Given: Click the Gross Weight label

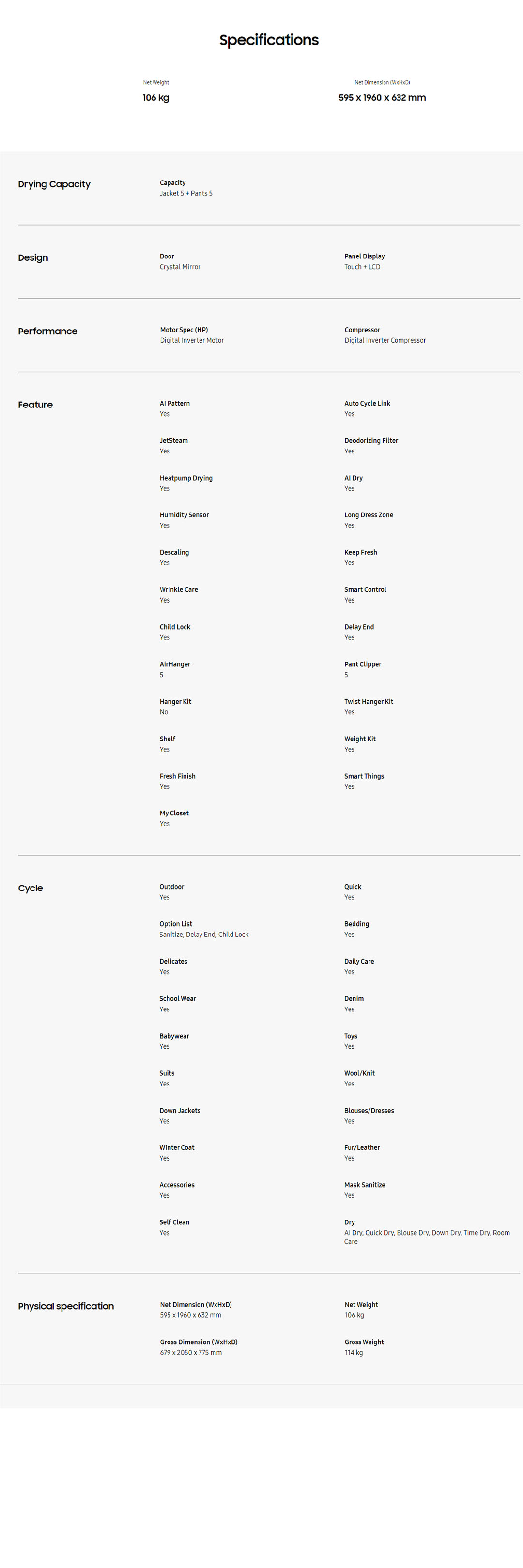Looking at the screenshot, I should pyautogui.click(x=364, y=1342).
